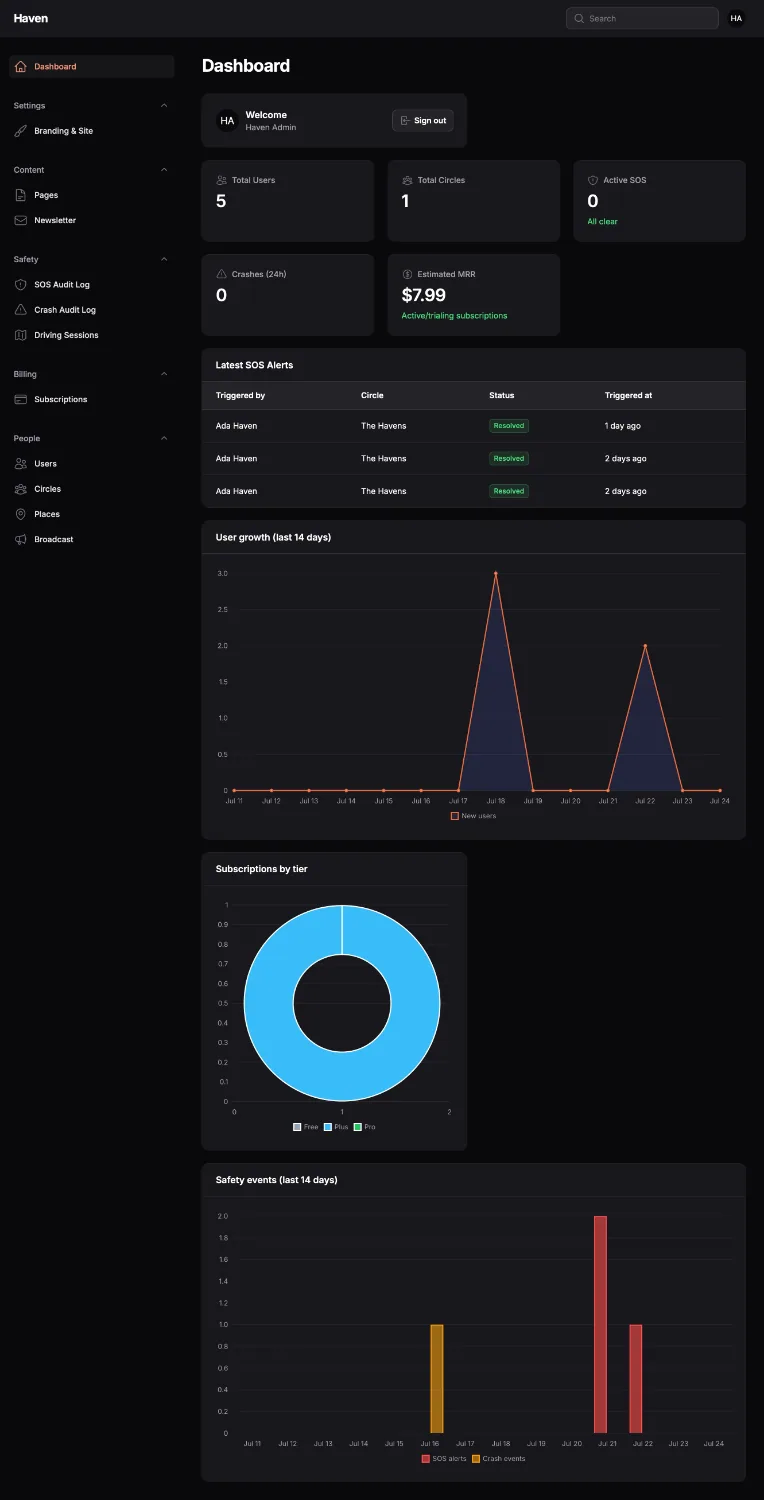Collapse the People sidebar section
The width and height of the screenshot is (764, 1500).
pos(164,439)
